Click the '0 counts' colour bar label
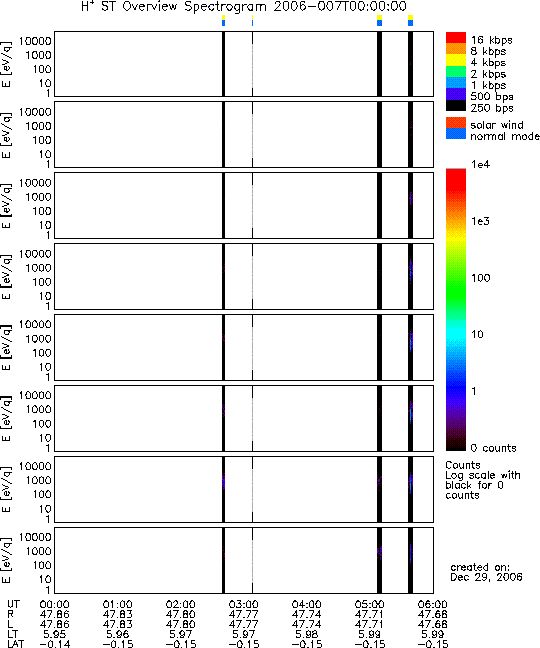 494,448
